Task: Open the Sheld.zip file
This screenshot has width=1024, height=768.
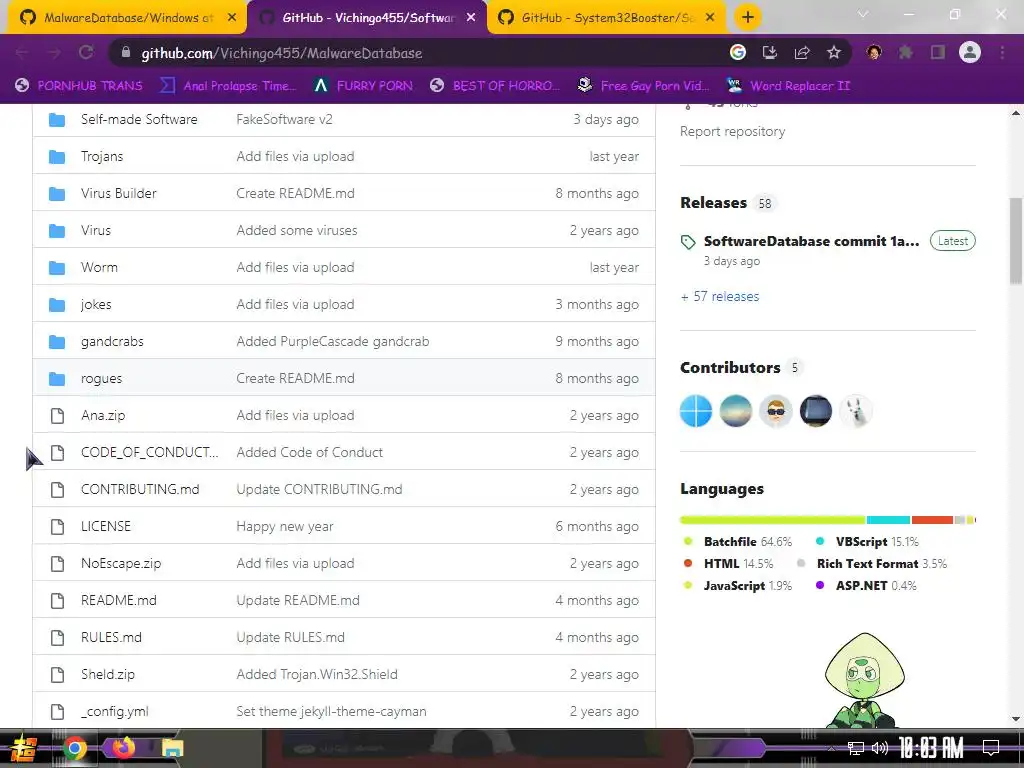Action: (108, 675)
